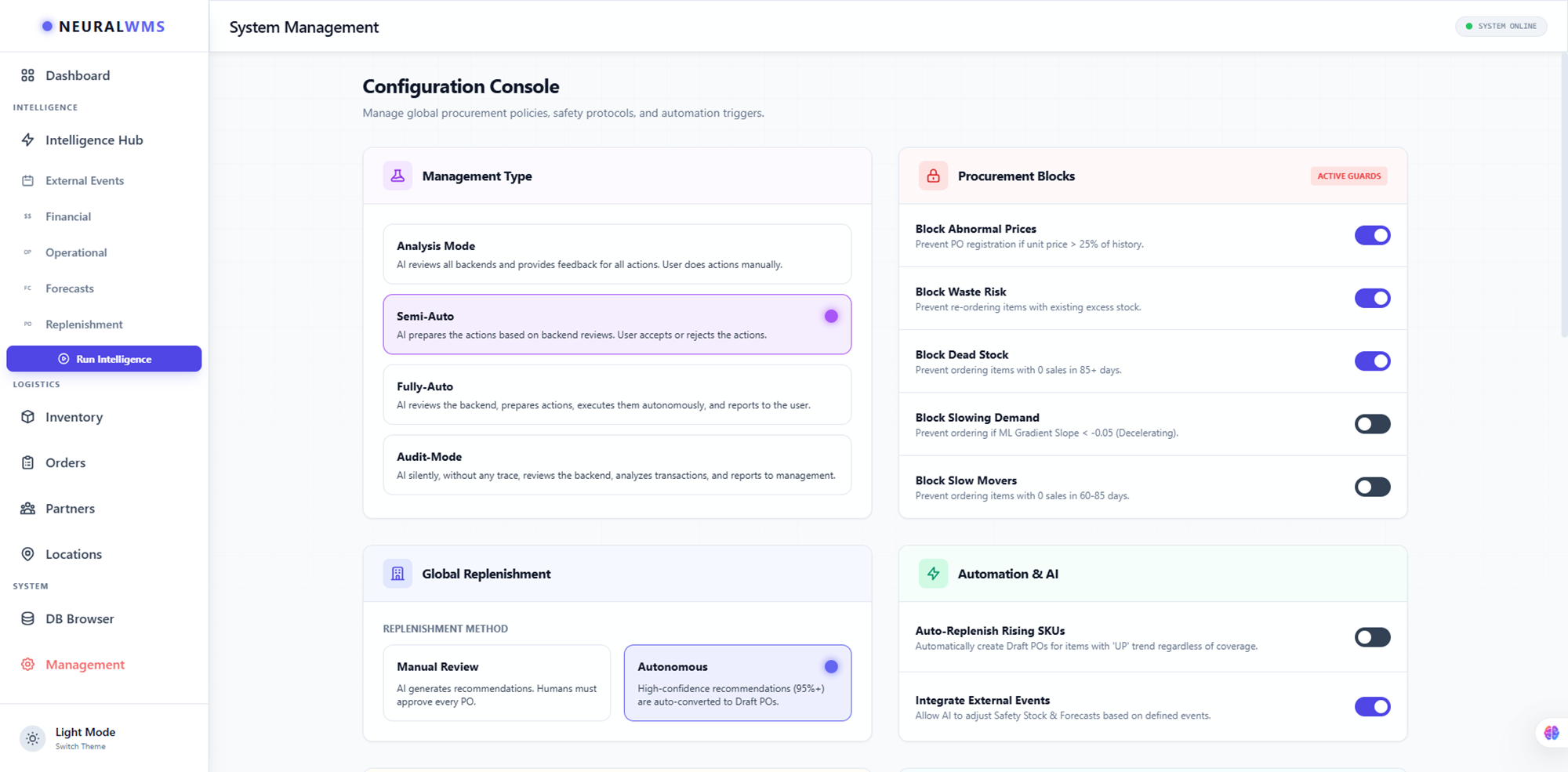This screenshot has height=772, width=1568.
Task: Select the External Events calendar icon
Action: pos(27,180)
